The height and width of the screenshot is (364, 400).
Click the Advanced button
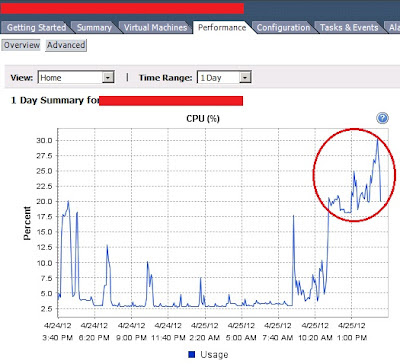pyautogui.click(x=66, y=45)
